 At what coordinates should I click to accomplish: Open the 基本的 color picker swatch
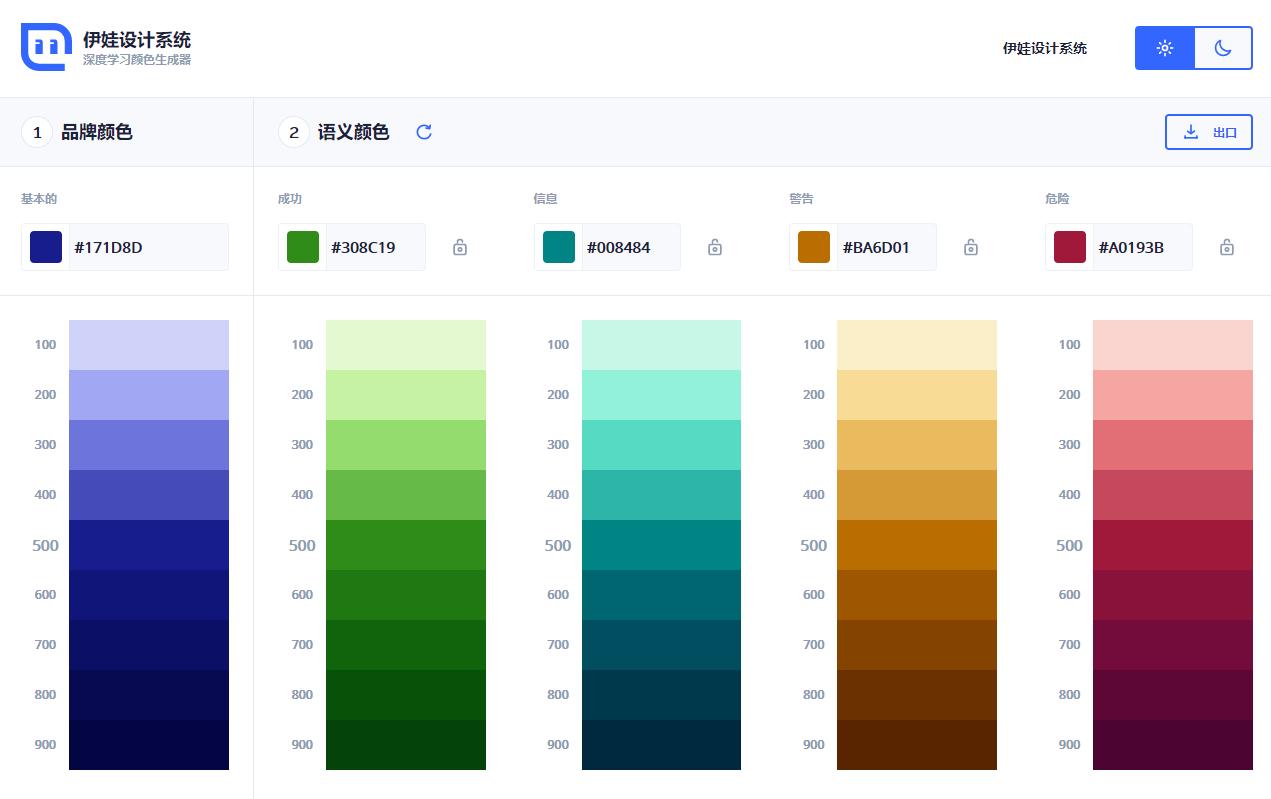46,247
